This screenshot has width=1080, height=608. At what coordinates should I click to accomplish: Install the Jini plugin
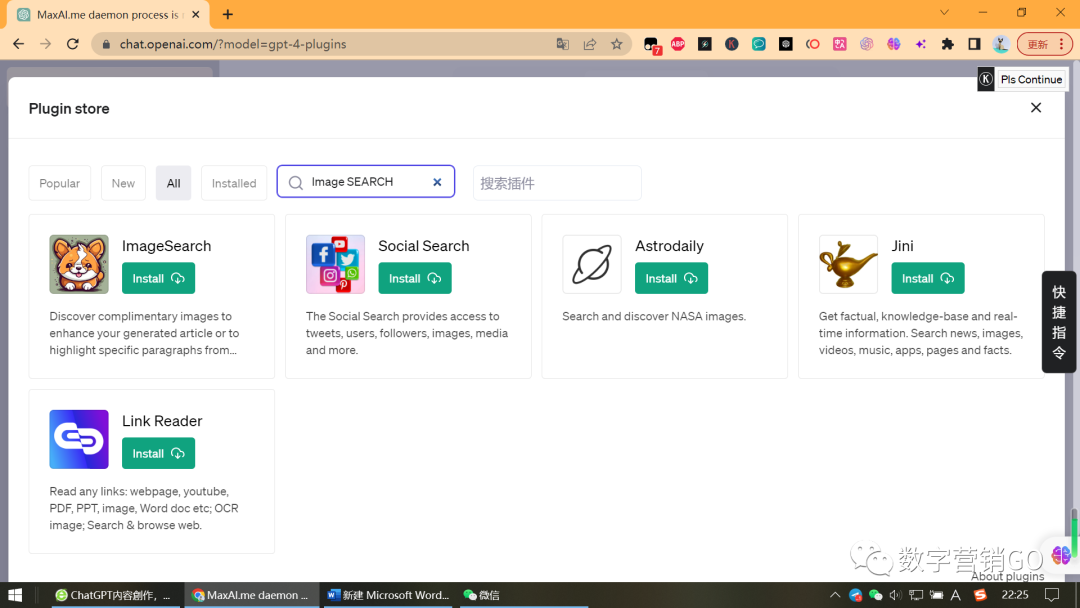[x=928, y=278]
